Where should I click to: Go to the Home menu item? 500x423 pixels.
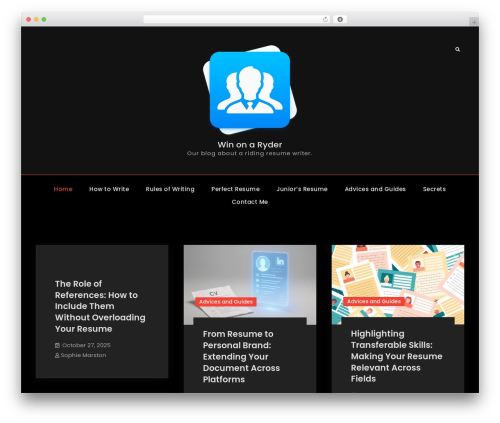(x=63, y=189)
